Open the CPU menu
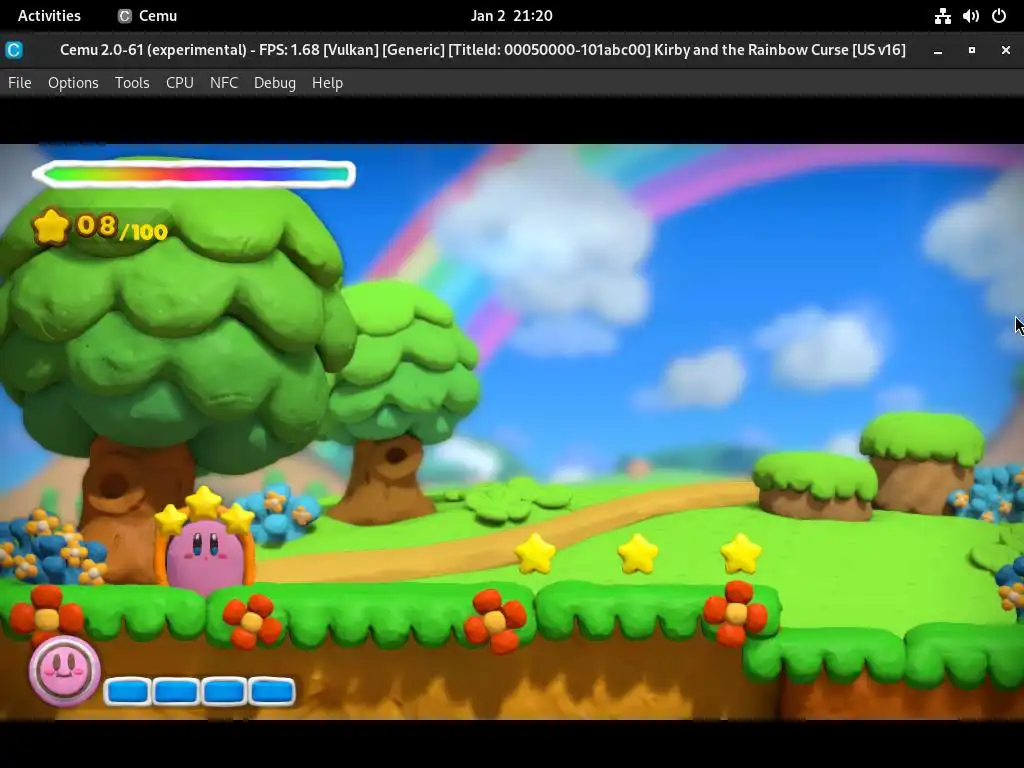 coord(180,83)
